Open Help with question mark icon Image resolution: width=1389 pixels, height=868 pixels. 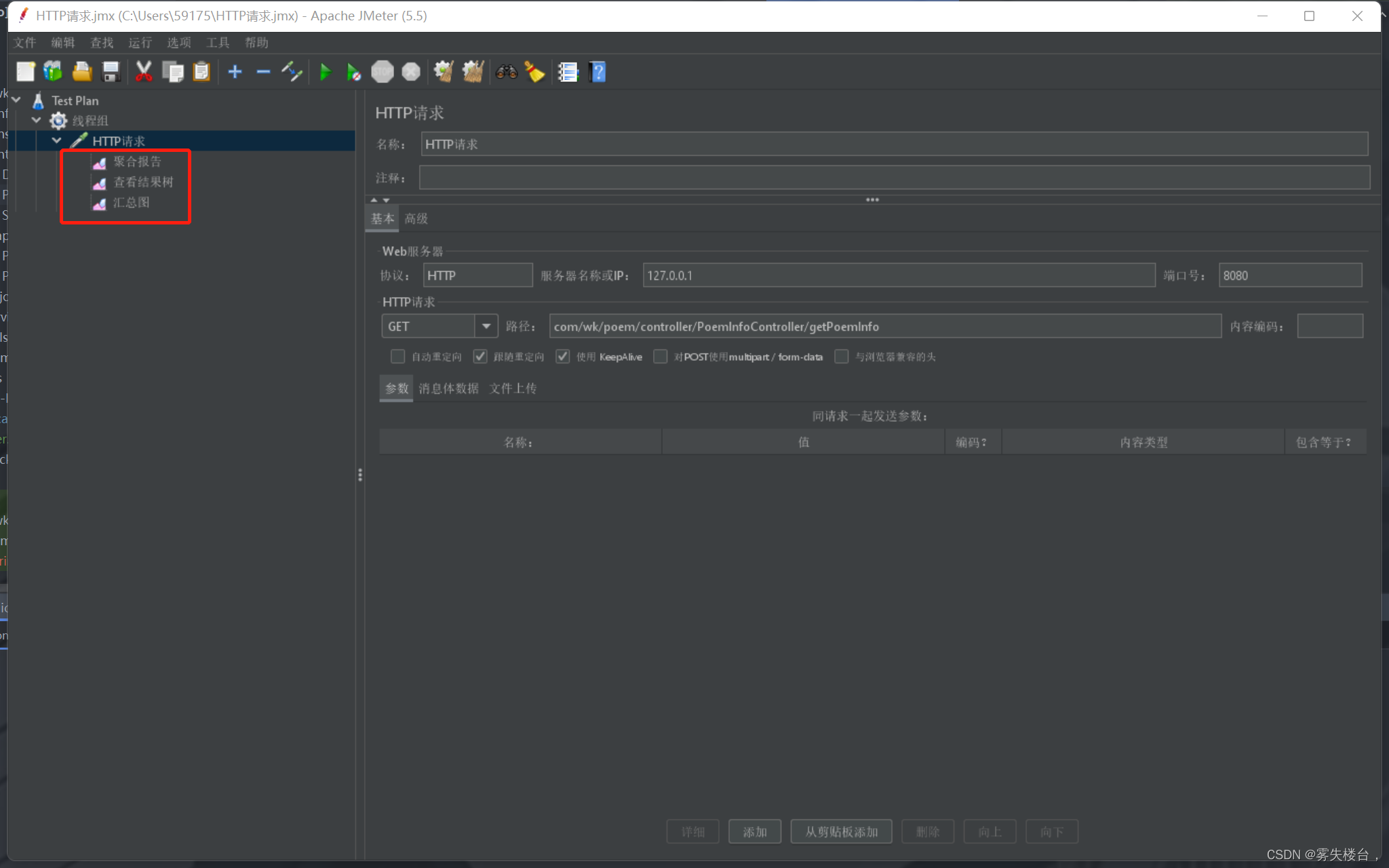[598, 72]
